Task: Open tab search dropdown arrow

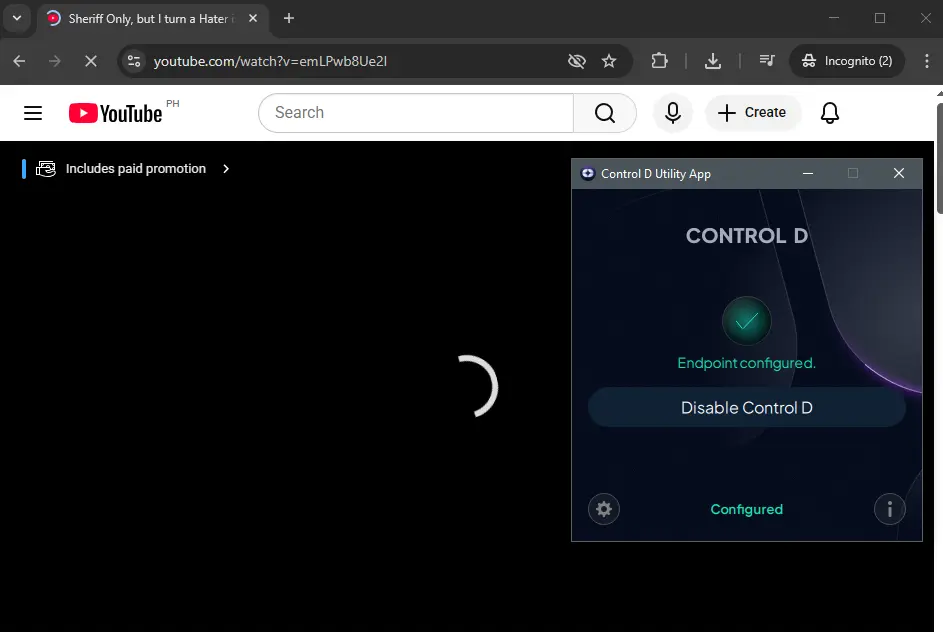Action: click(17, 19)
